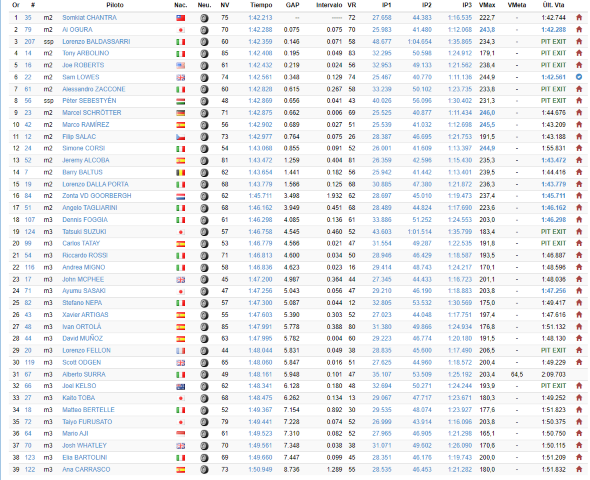The image size is (590, 480).
Task: Click the French flag next to Lorenzo FELLON
Action: click(x=181, y=351)
